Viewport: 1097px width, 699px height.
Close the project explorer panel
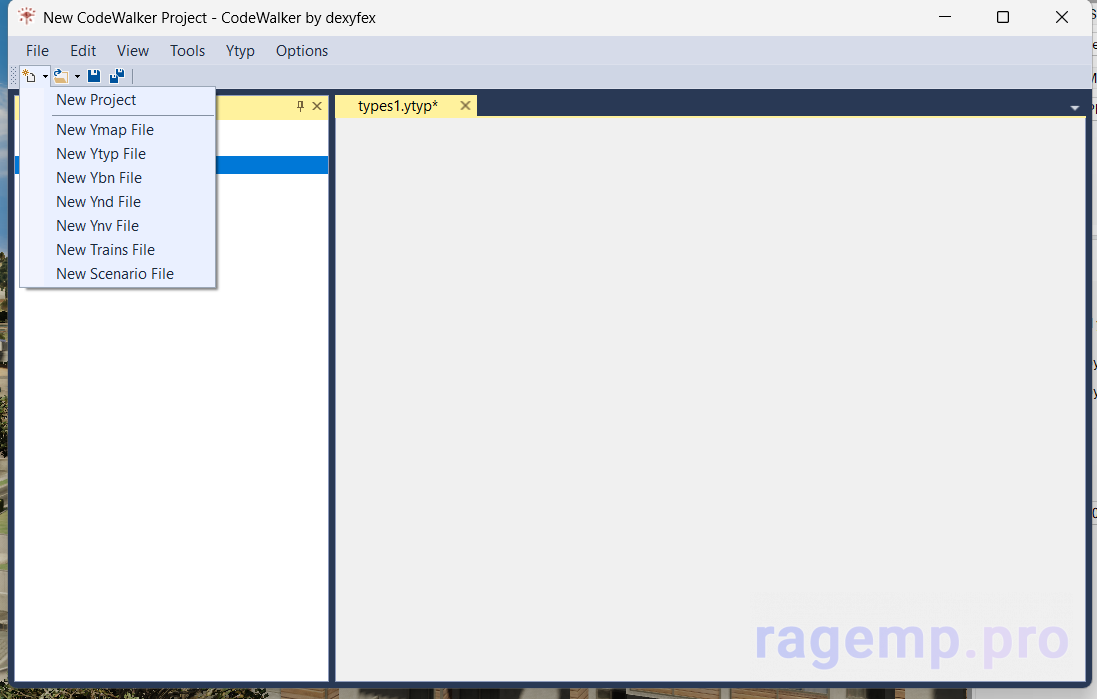[317, 106]
